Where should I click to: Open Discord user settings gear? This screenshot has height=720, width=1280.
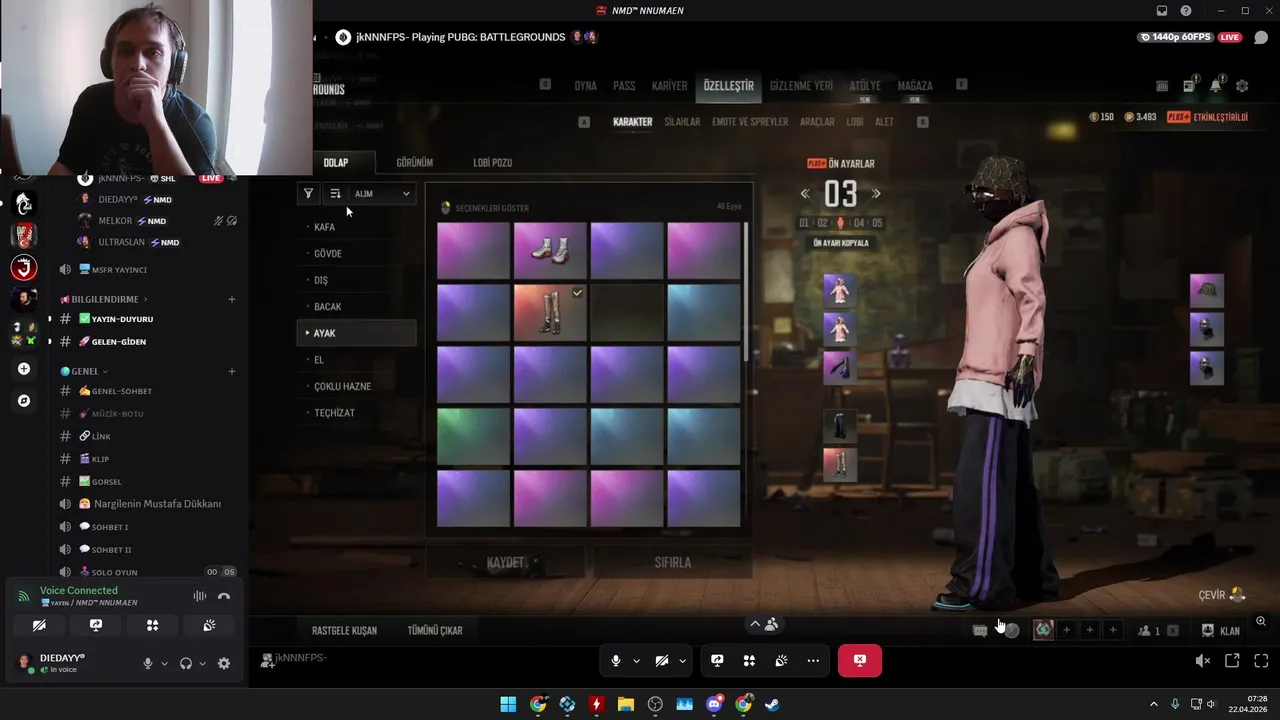coord(224,663)
